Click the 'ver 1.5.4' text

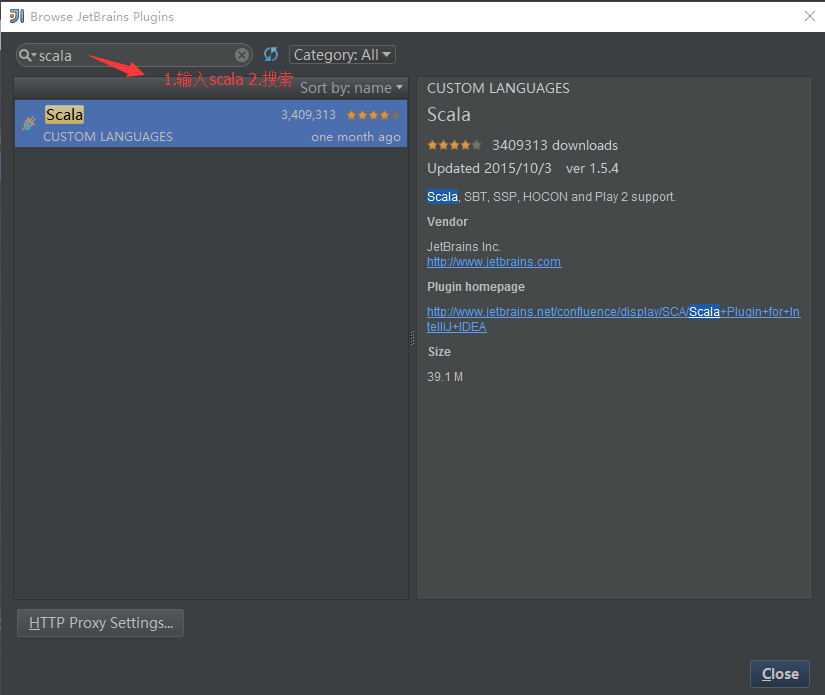(592, 168)
